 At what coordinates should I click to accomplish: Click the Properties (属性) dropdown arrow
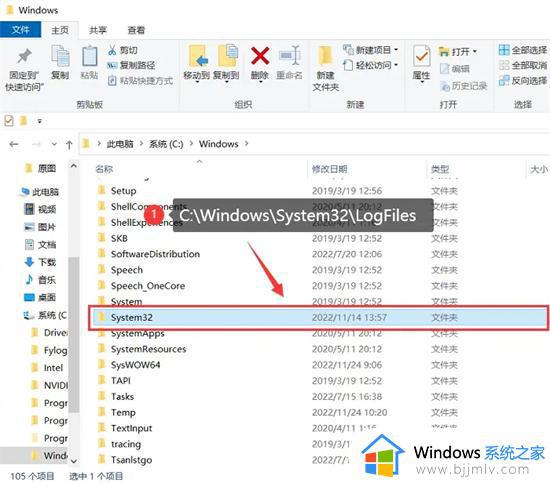click(422, 83)
